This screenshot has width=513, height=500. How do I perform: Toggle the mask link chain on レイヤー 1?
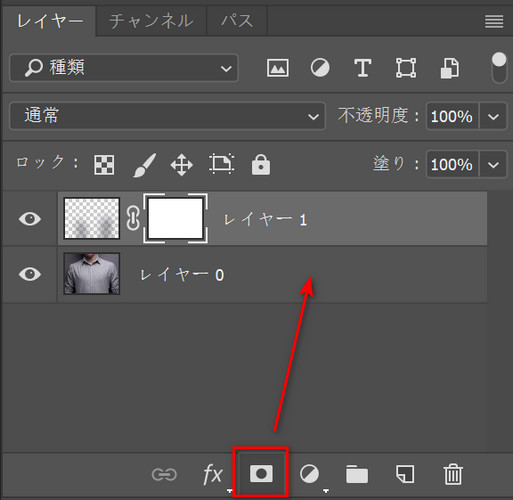pos(133,218)
